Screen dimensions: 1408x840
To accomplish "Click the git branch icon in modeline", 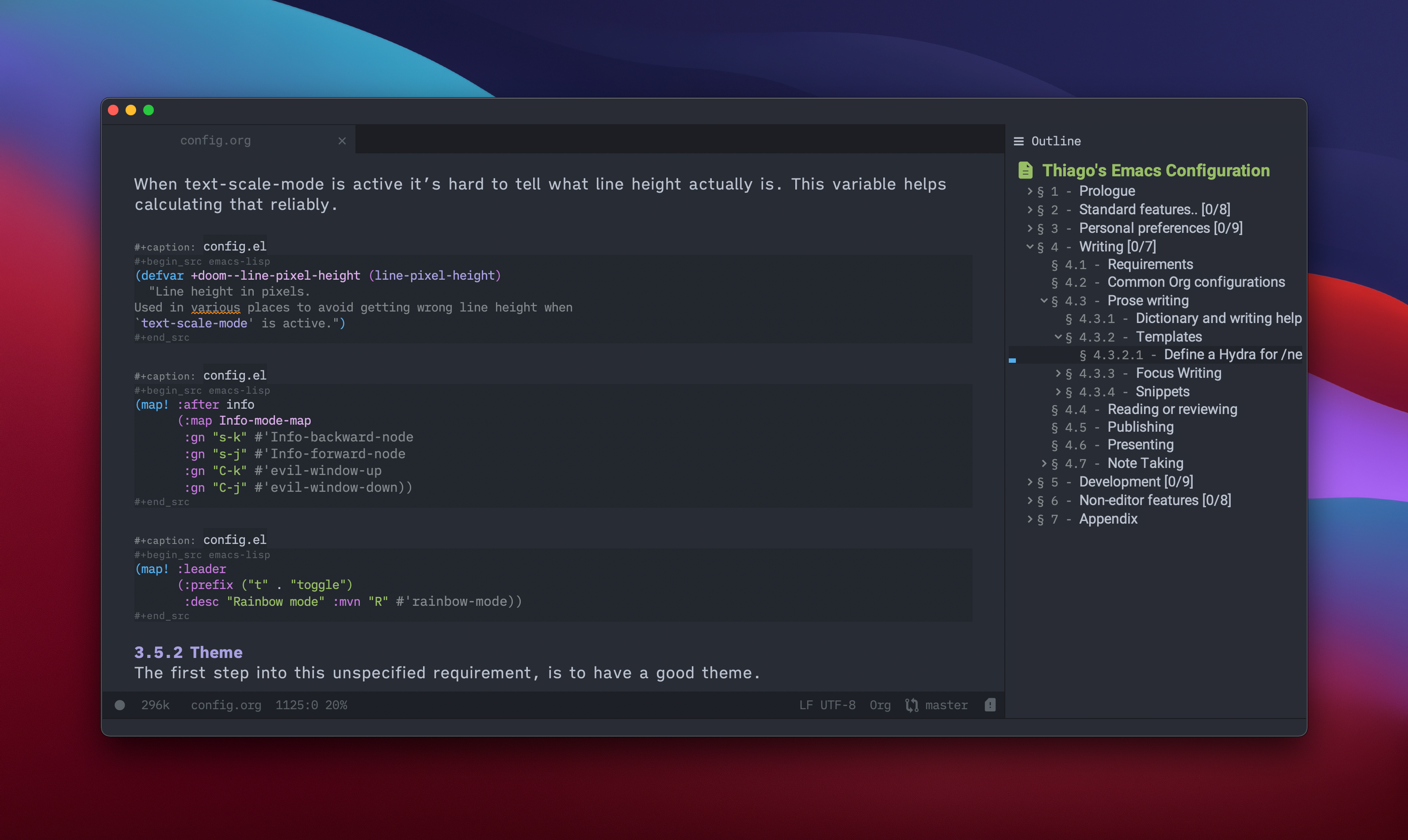I will [912, 705].
